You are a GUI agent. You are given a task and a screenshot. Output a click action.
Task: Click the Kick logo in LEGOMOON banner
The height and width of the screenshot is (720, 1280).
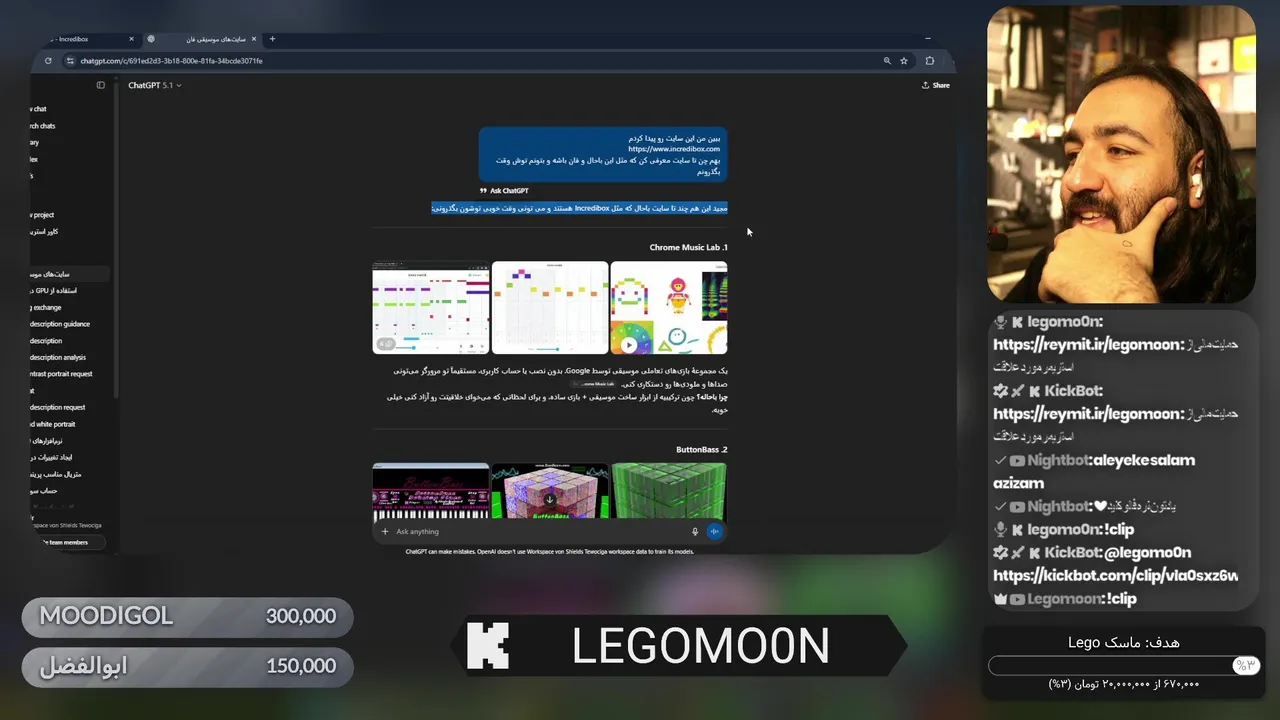(x=489, y=646)
